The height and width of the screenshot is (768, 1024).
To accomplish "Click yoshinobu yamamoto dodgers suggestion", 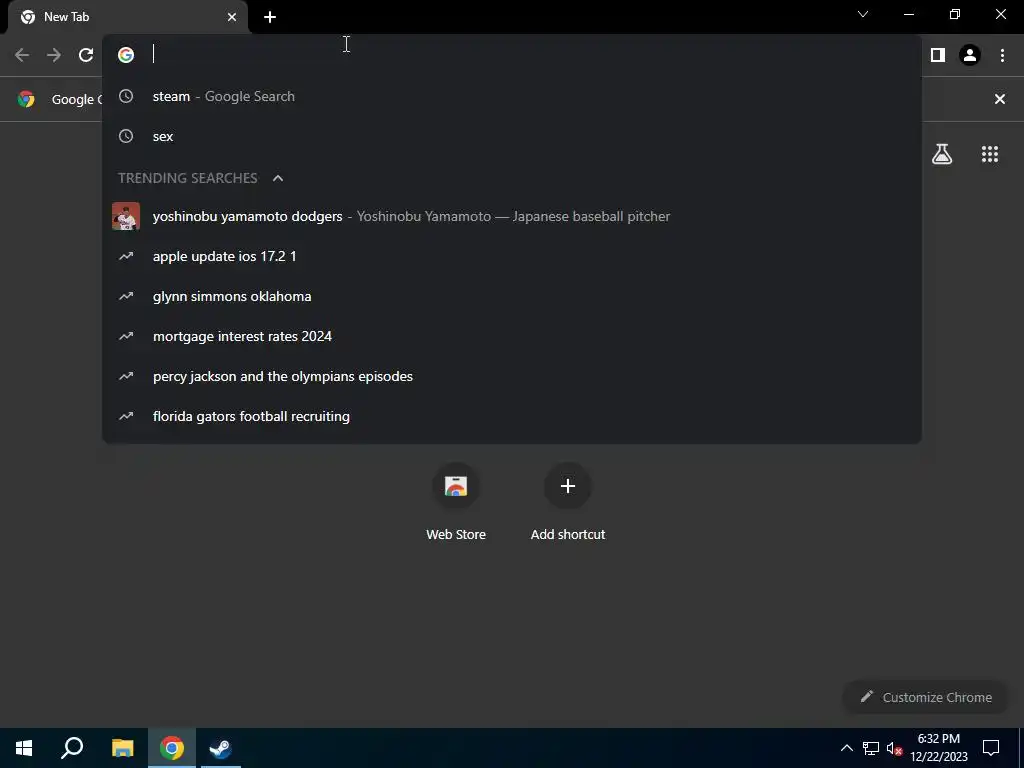I will point(512,216).
